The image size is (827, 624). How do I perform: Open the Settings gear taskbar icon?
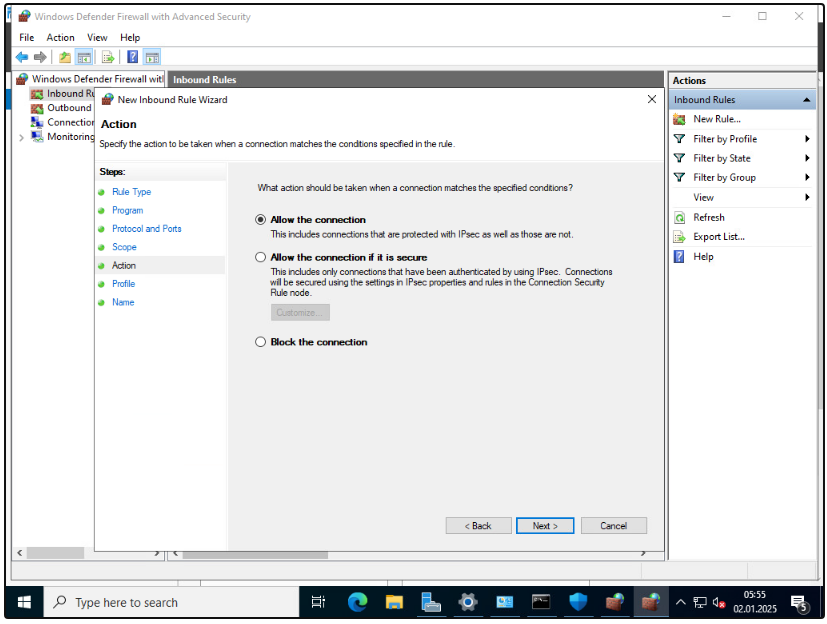click(468, 602)
